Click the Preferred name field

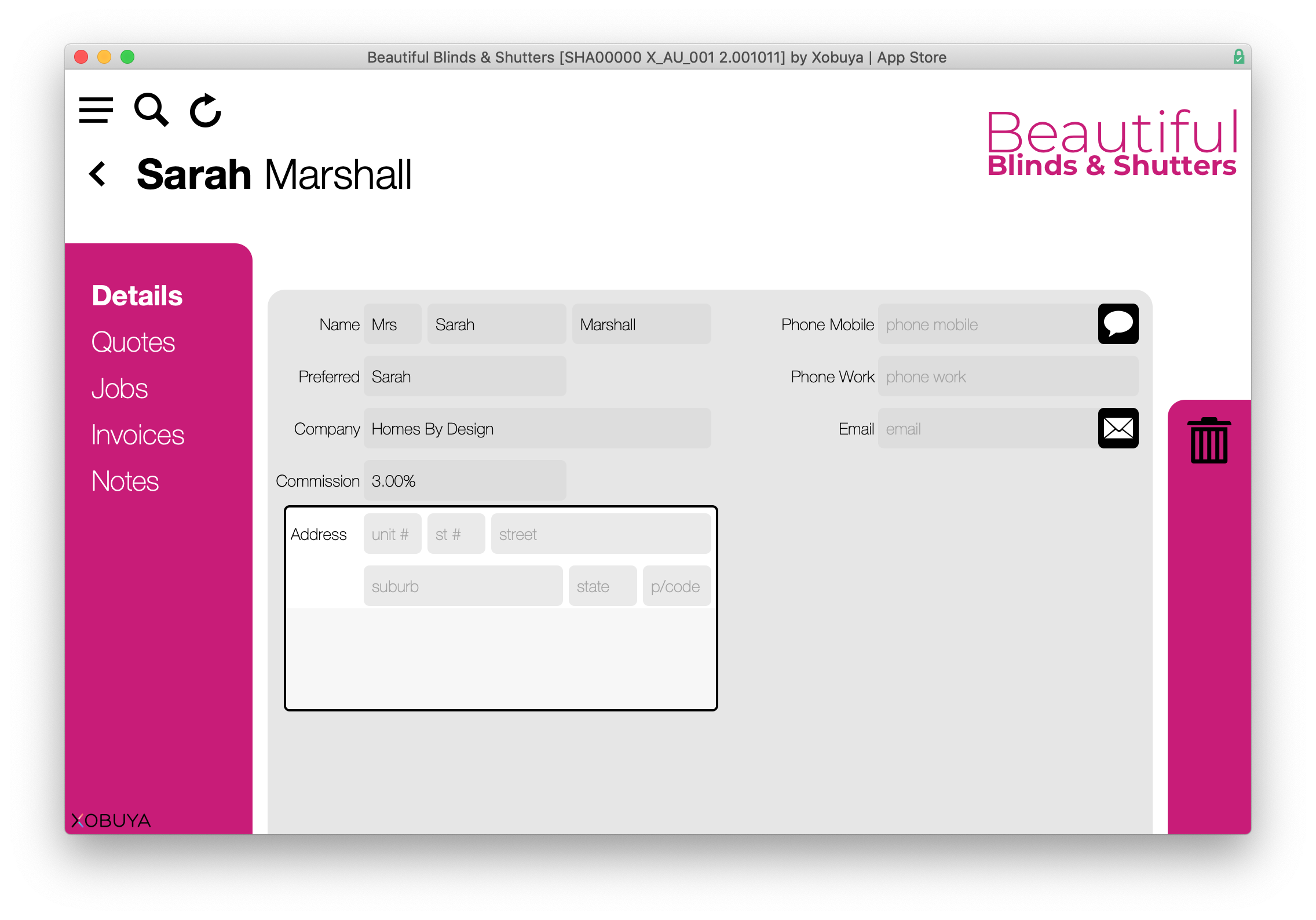465,376
